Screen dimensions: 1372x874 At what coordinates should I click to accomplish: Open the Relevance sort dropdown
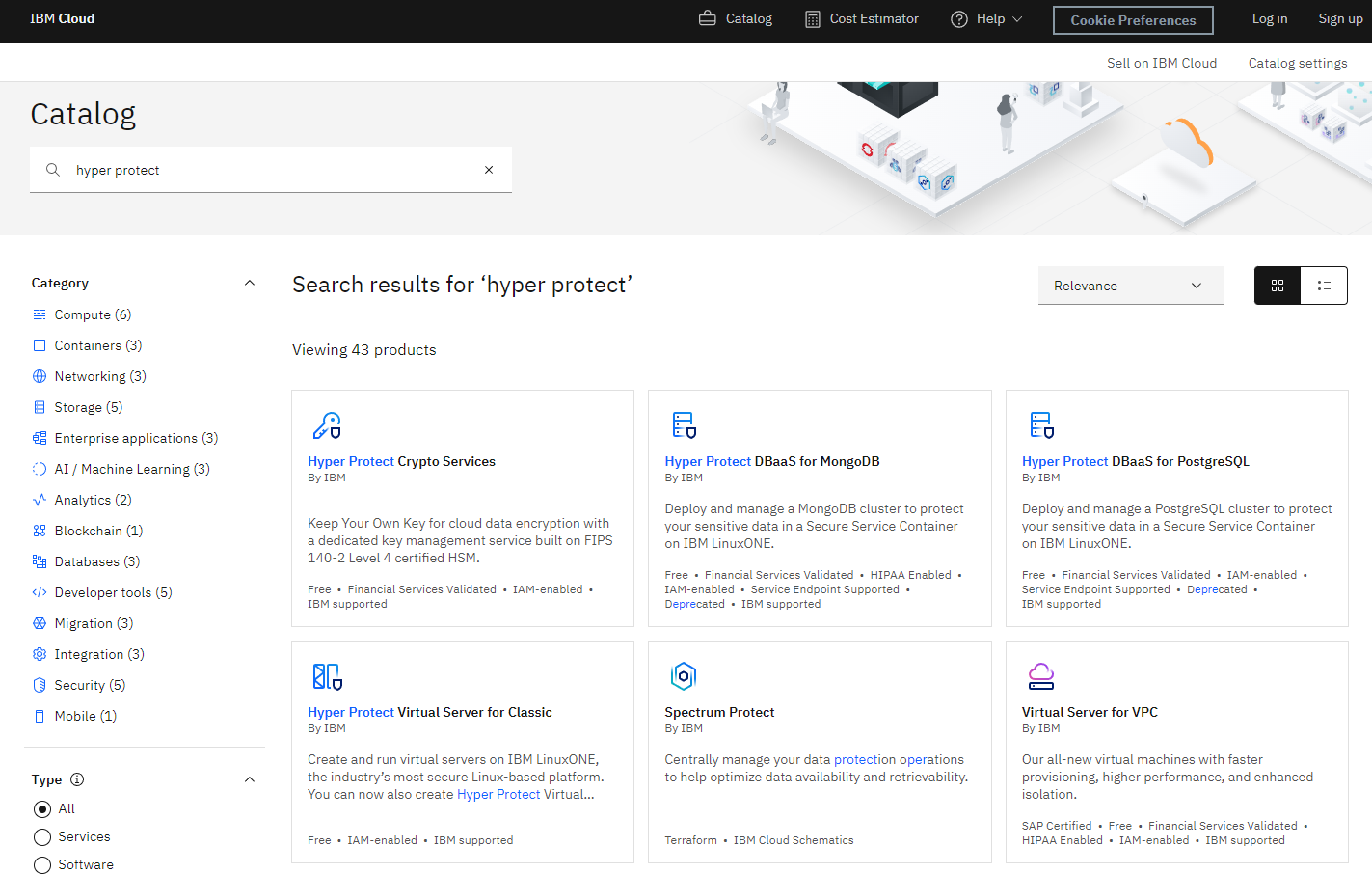click(1130, 286)
